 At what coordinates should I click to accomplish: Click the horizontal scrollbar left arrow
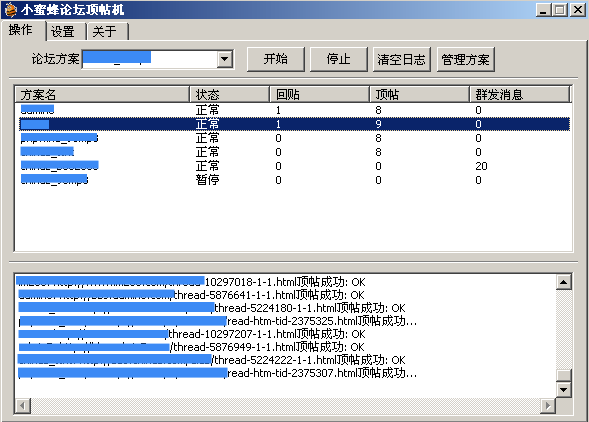click(x=23, y=406)
